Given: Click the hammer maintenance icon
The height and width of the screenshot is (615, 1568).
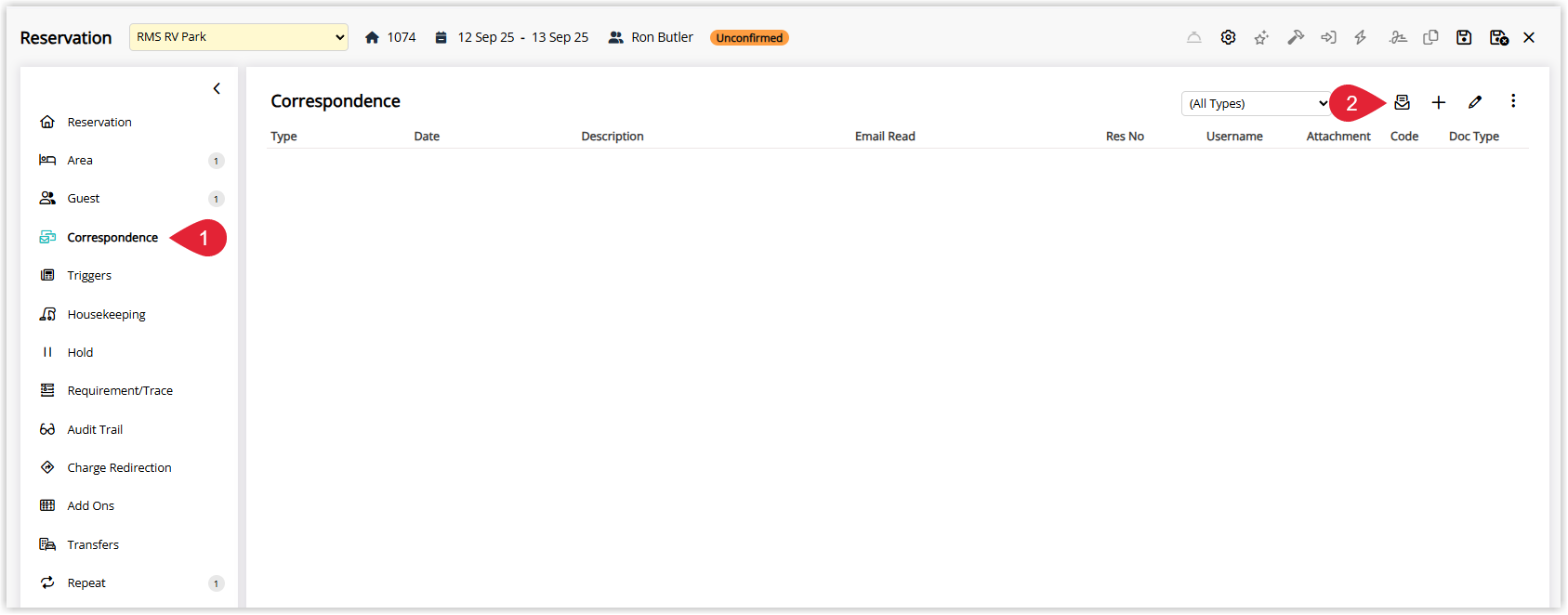Looking at the screenshot, I should pos(1296,38).
